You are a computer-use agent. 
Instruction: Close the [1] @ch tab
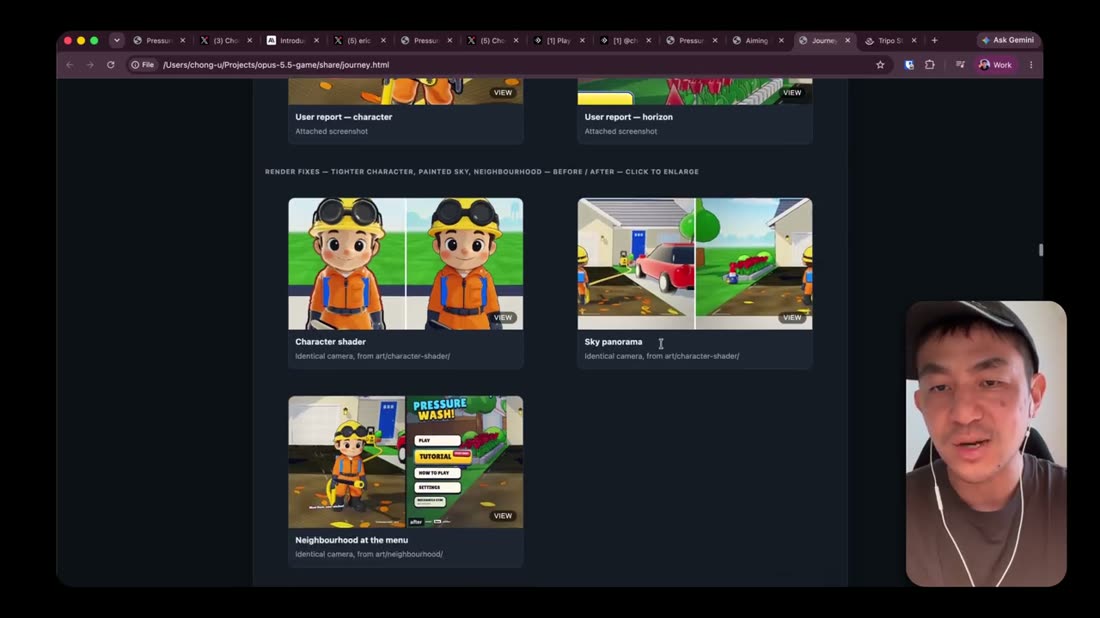(648, 41)
